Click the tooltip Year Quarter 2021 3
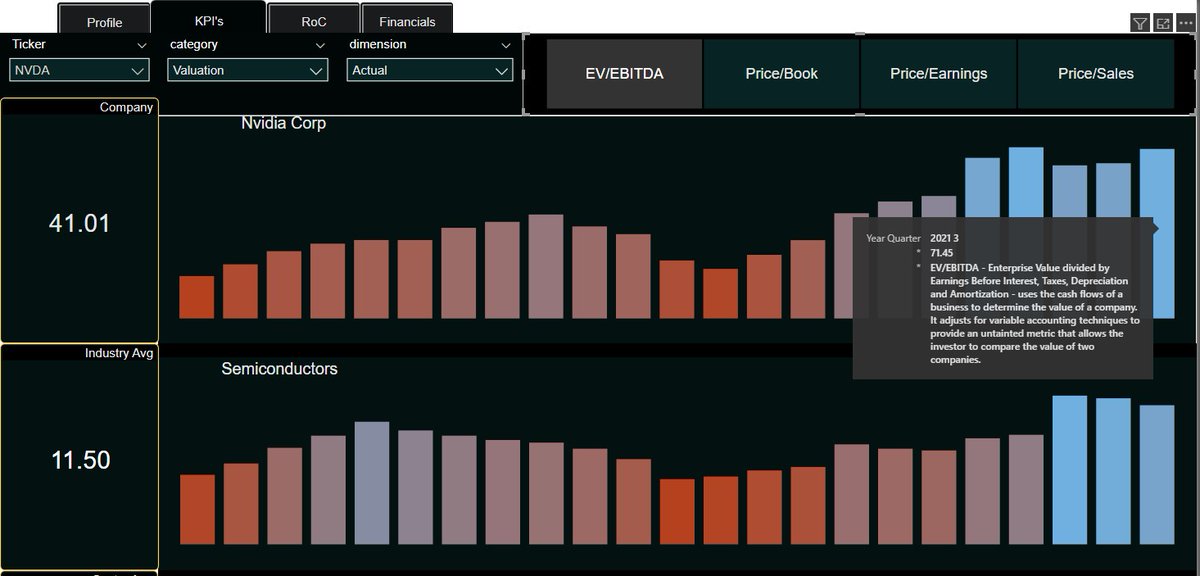Screen dimensions: 1200x576 944,238
